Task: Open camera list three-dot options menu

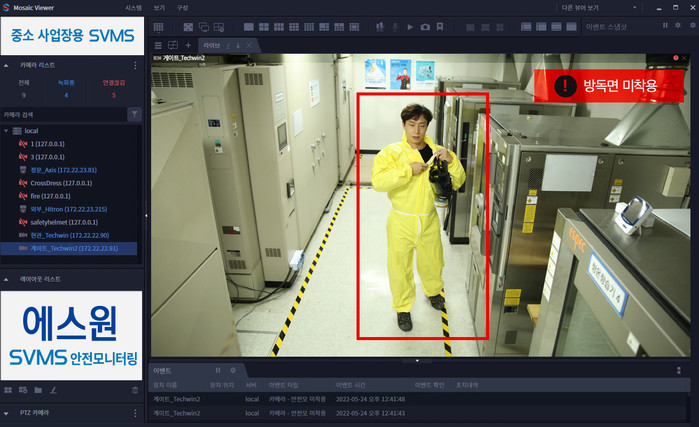Action: click(136, 63)
